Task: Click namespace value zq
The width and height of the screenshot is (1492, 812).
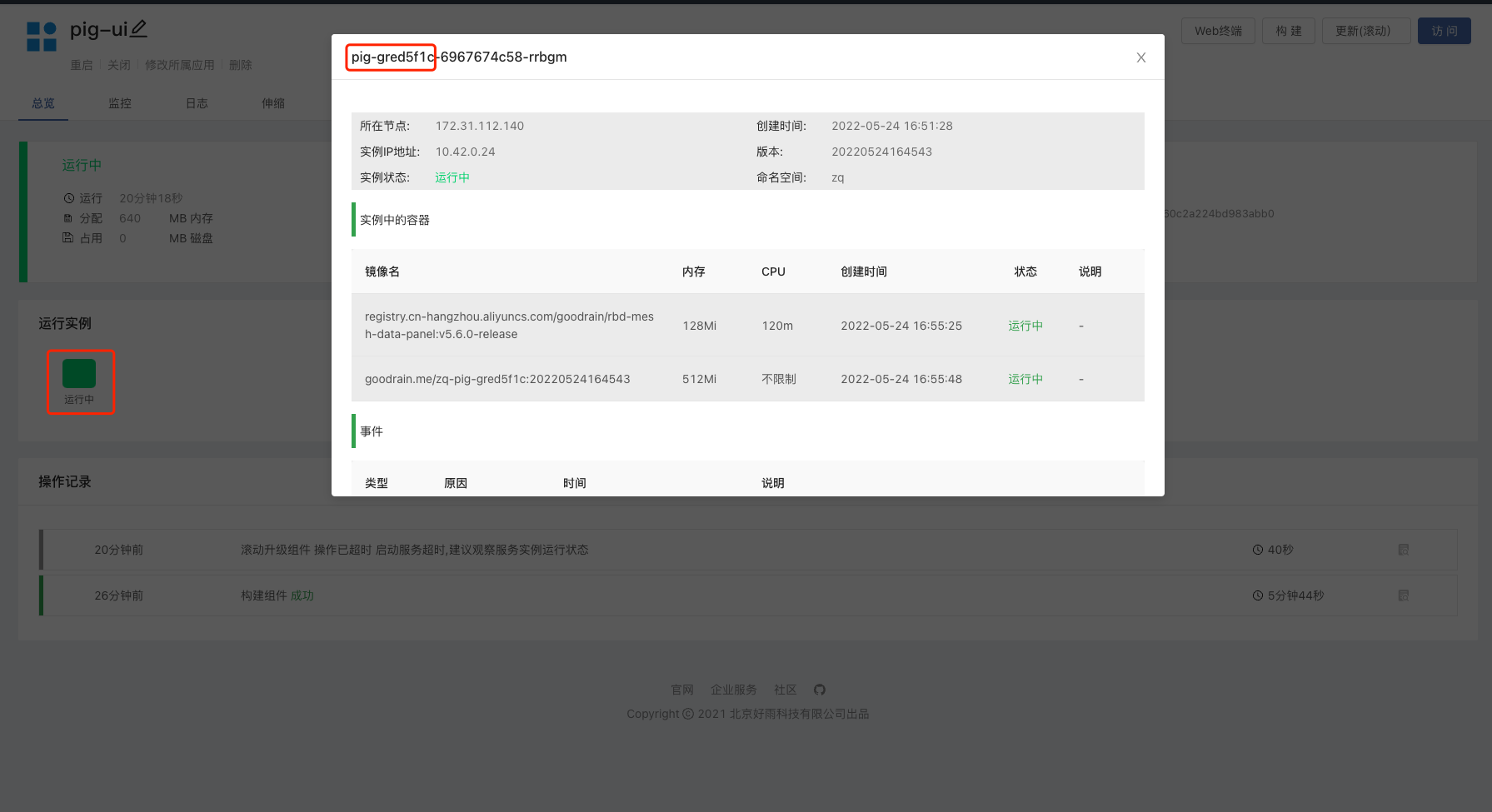Action: tap(838, 177)
